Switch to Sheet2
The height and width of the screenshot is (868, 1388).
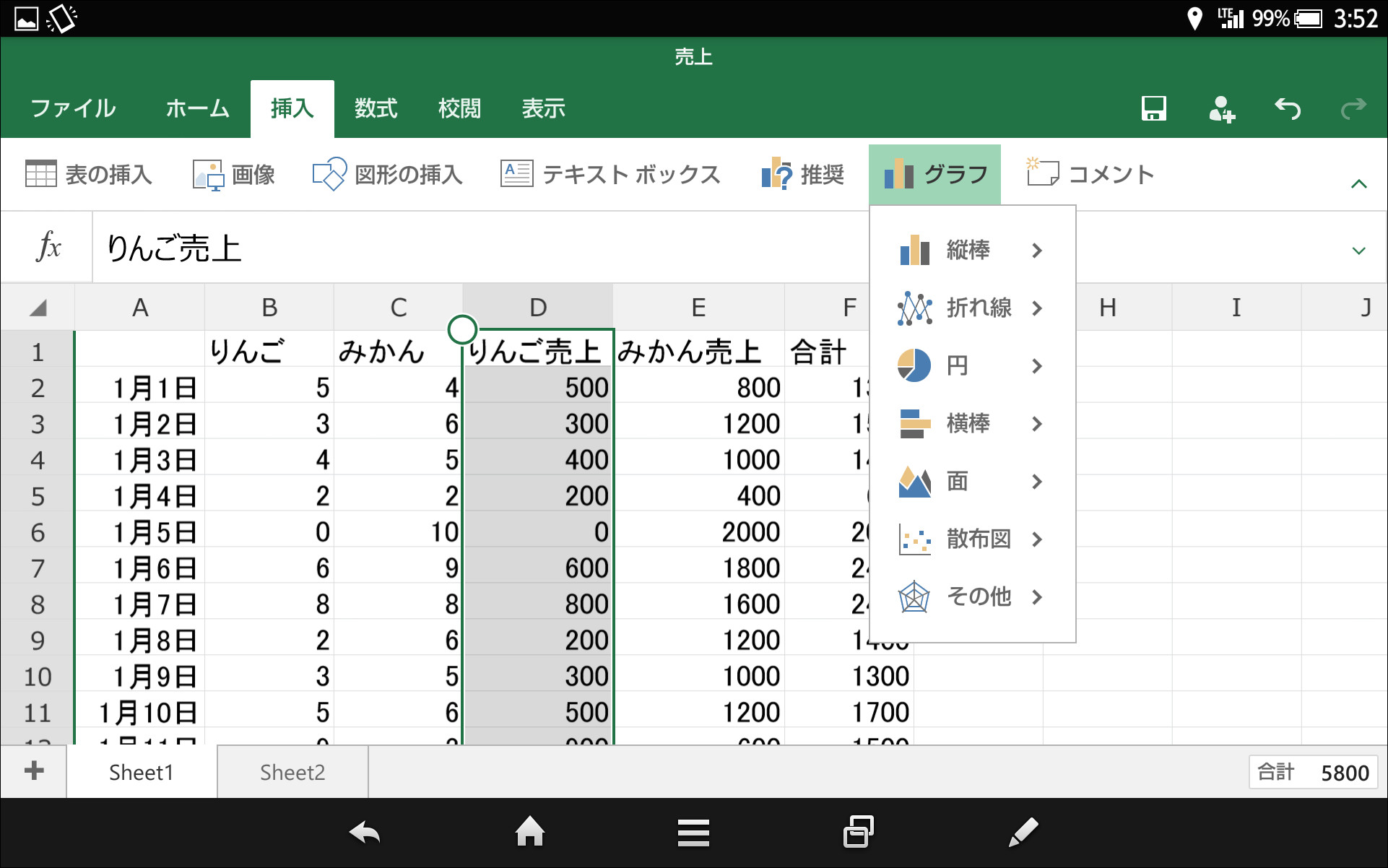[292, 771]
